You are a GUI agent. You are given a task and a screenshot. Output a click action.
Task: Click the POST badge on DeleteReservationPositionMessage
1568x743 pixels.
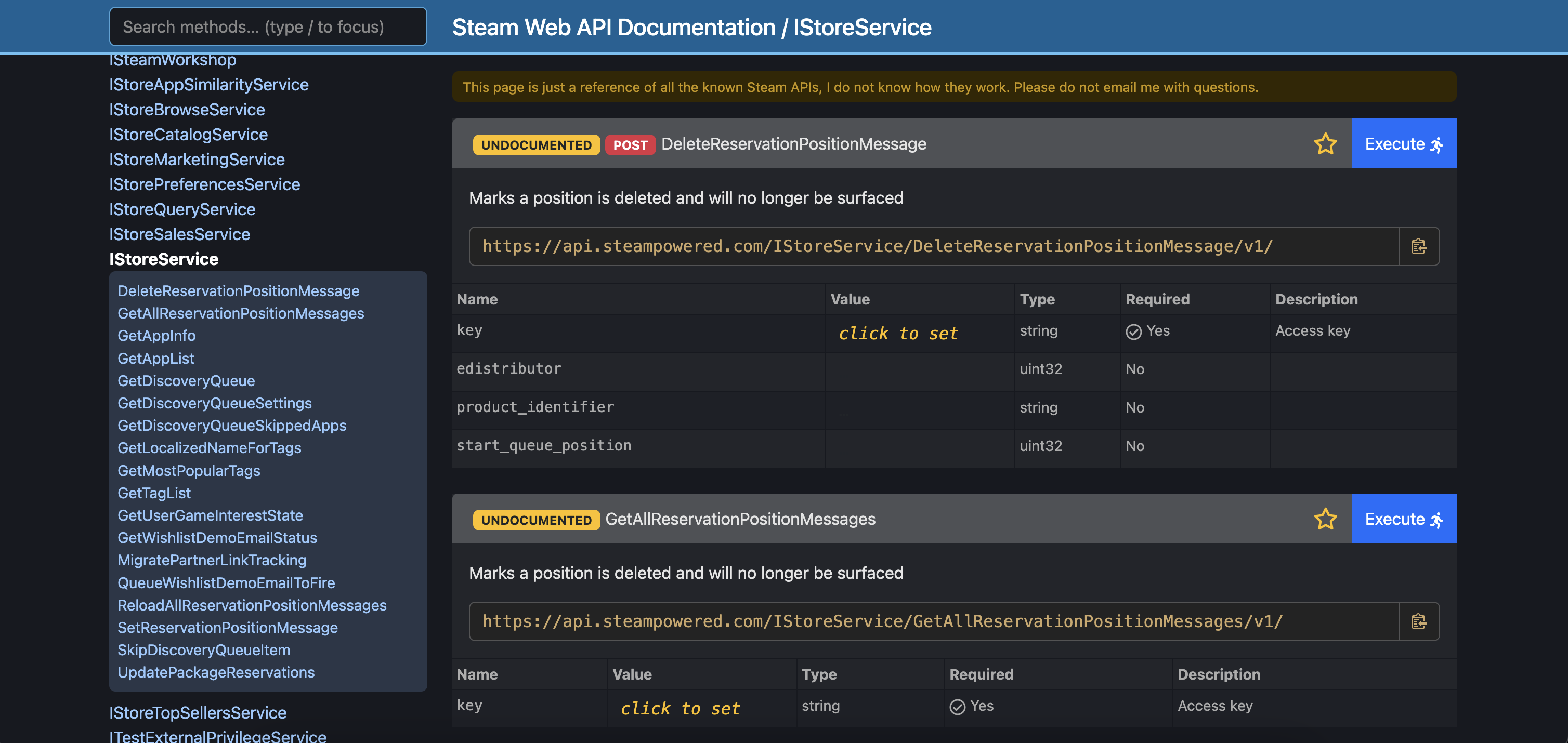coord(630,145)
